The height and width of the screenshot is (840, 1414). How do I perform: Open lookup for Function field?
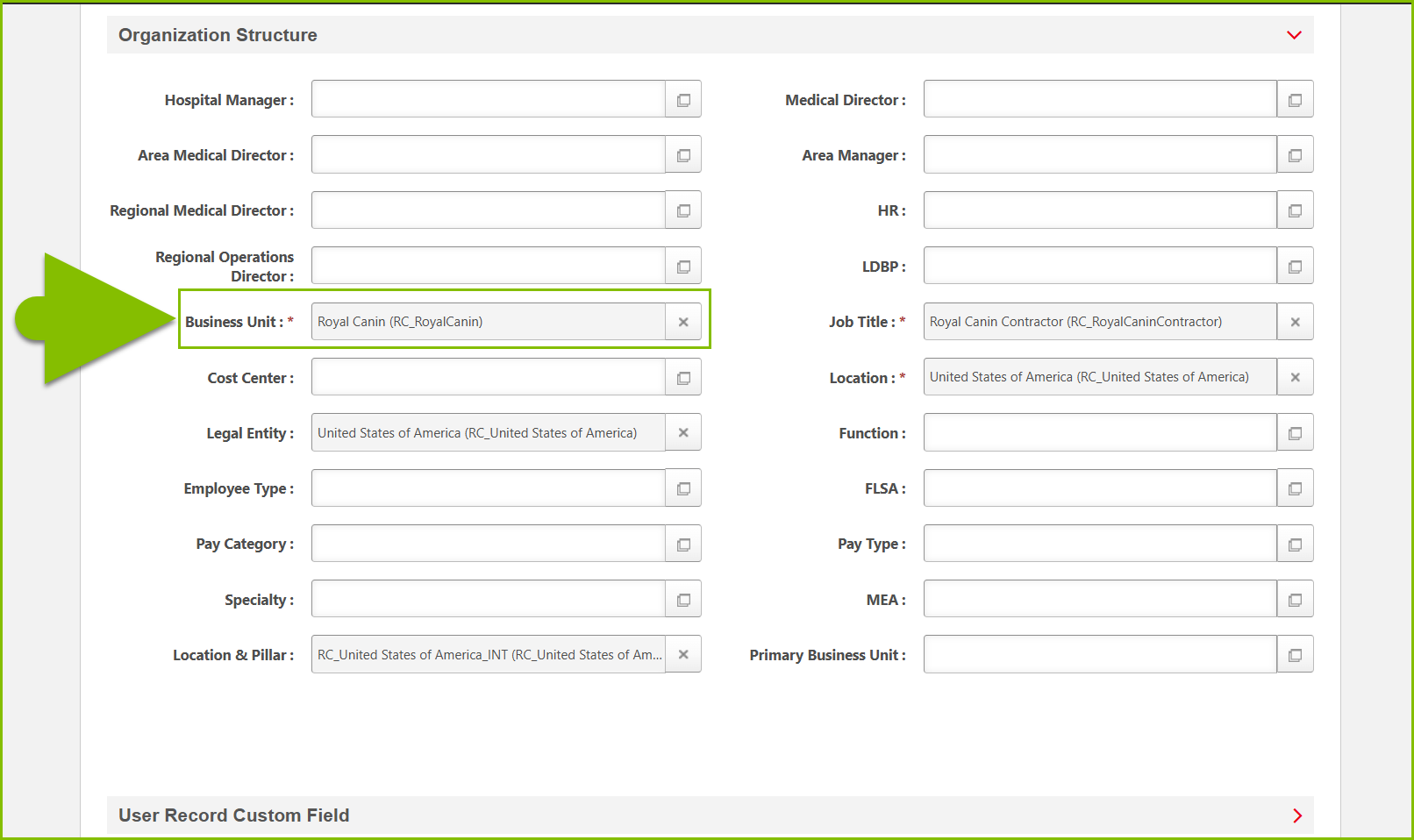[x=1295, y=433]
